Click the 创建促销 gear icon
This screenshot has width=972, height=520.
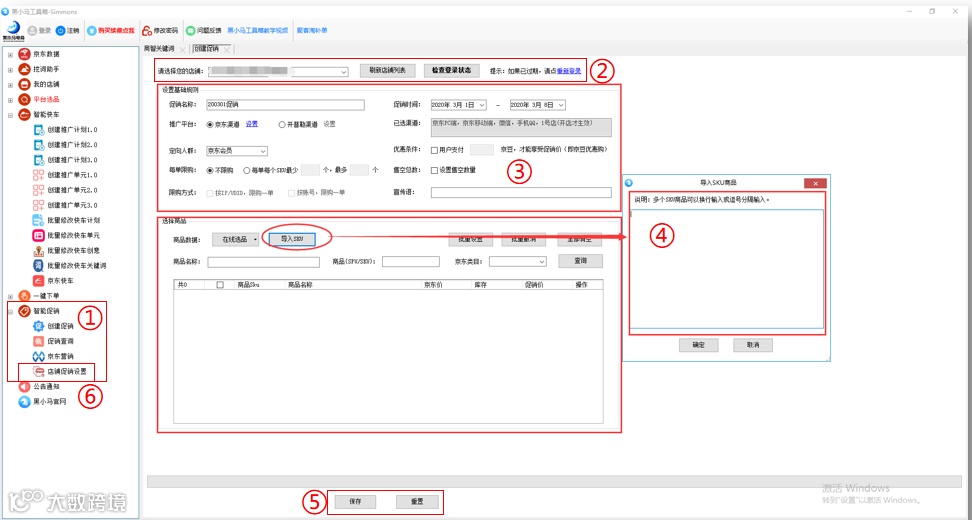pos(38,326)
